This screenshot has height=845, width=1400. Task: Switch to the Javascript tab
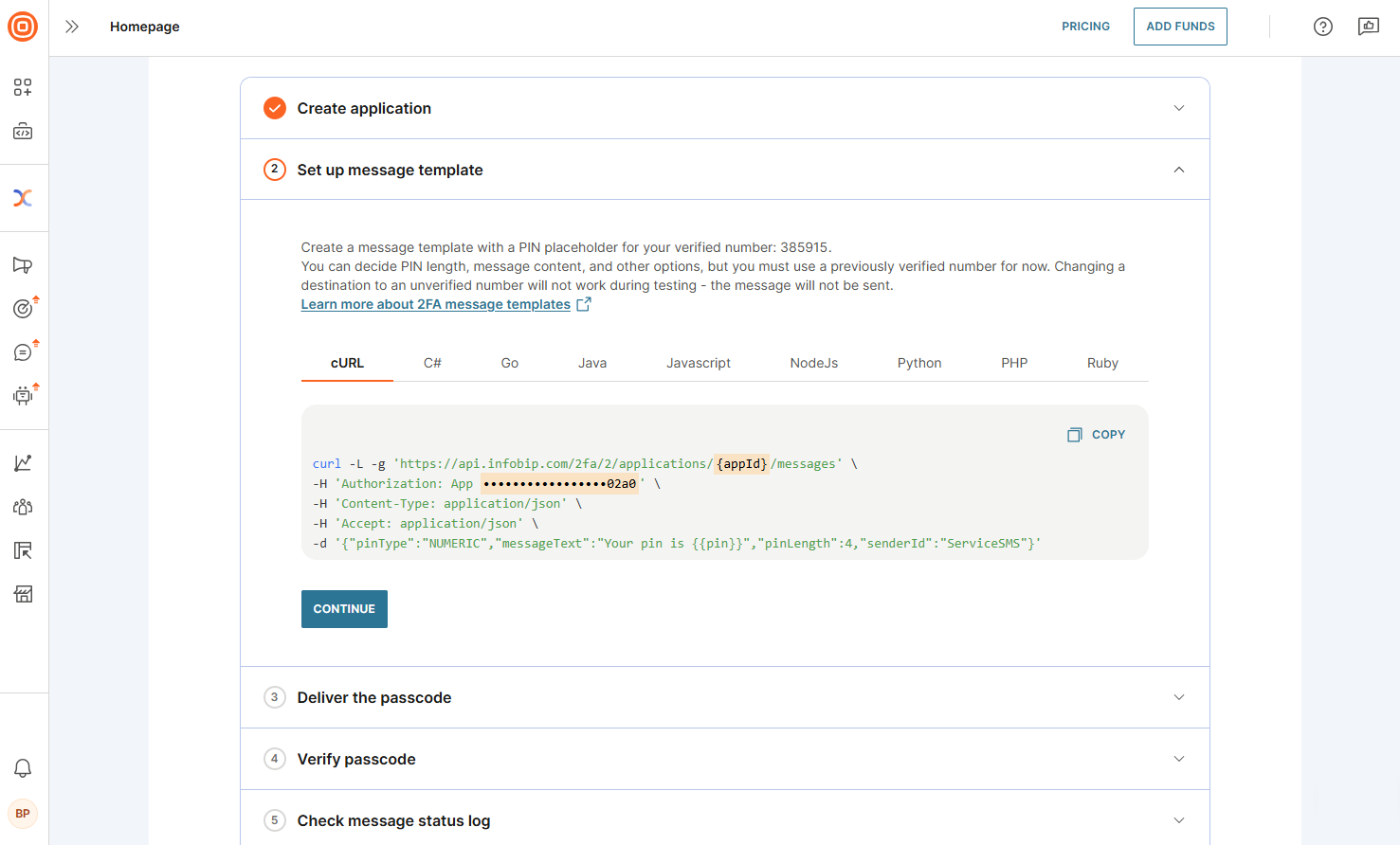point(699,363)
